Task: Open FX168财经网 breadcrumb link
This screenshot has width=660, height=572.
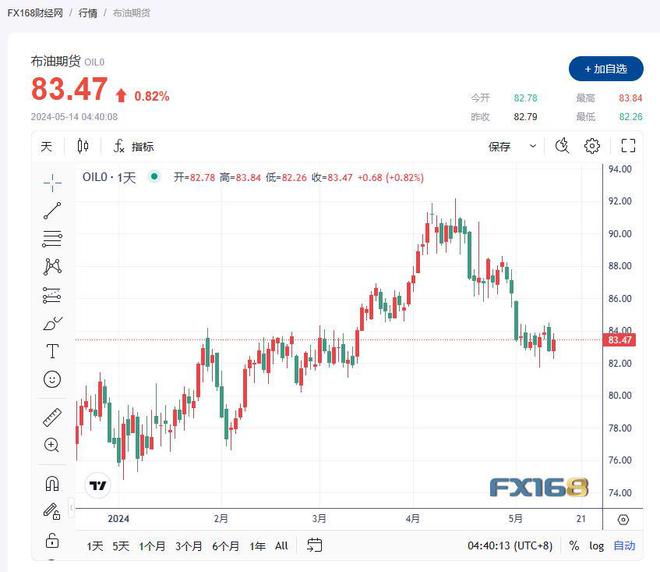Action: click(35, 13)
